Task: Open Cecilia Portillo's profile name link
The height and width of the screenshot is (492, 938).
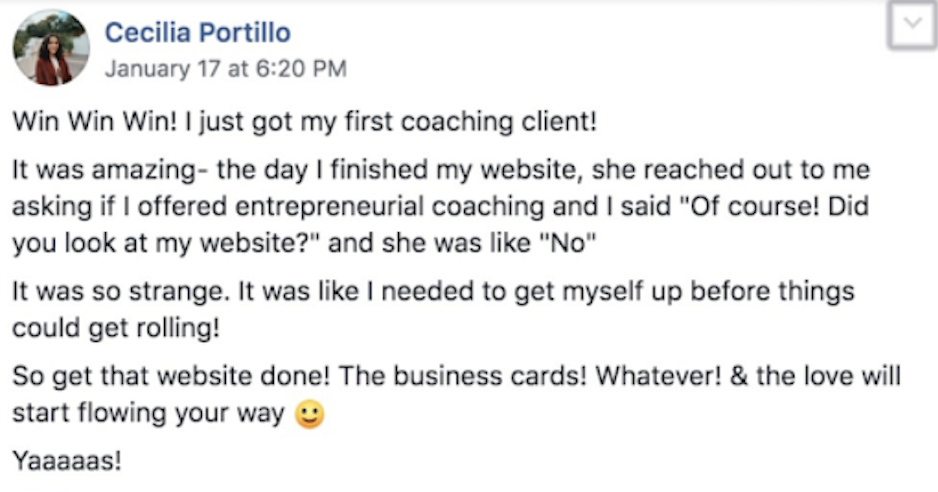Action: pos(197,33)
